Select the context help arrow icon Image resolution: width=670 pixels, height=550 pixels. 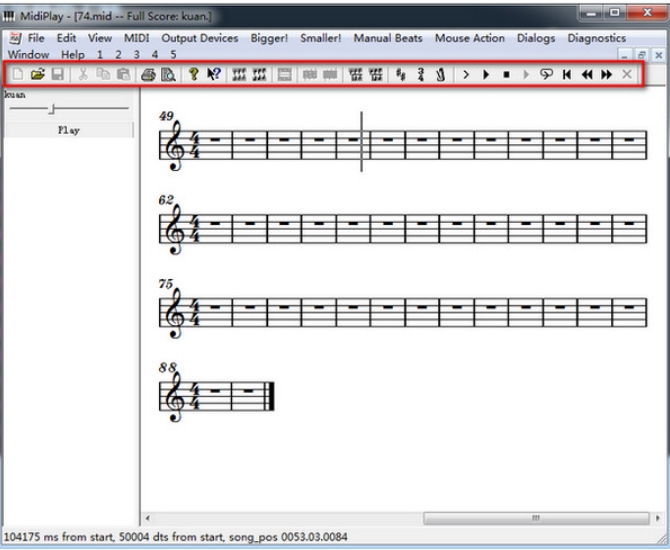pos(213,75)
